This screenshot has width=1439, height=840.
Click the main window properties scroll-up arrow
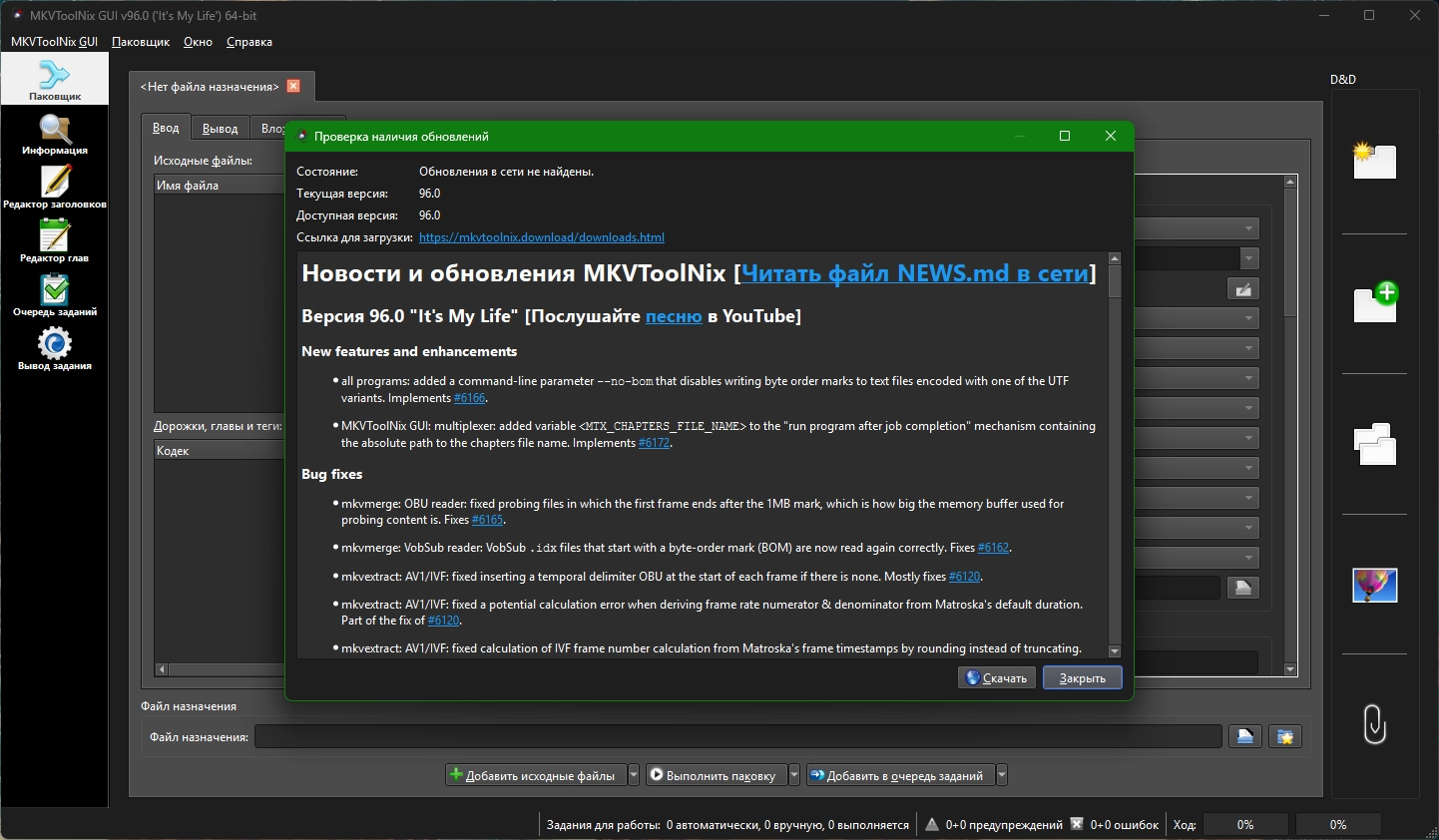1290,182
